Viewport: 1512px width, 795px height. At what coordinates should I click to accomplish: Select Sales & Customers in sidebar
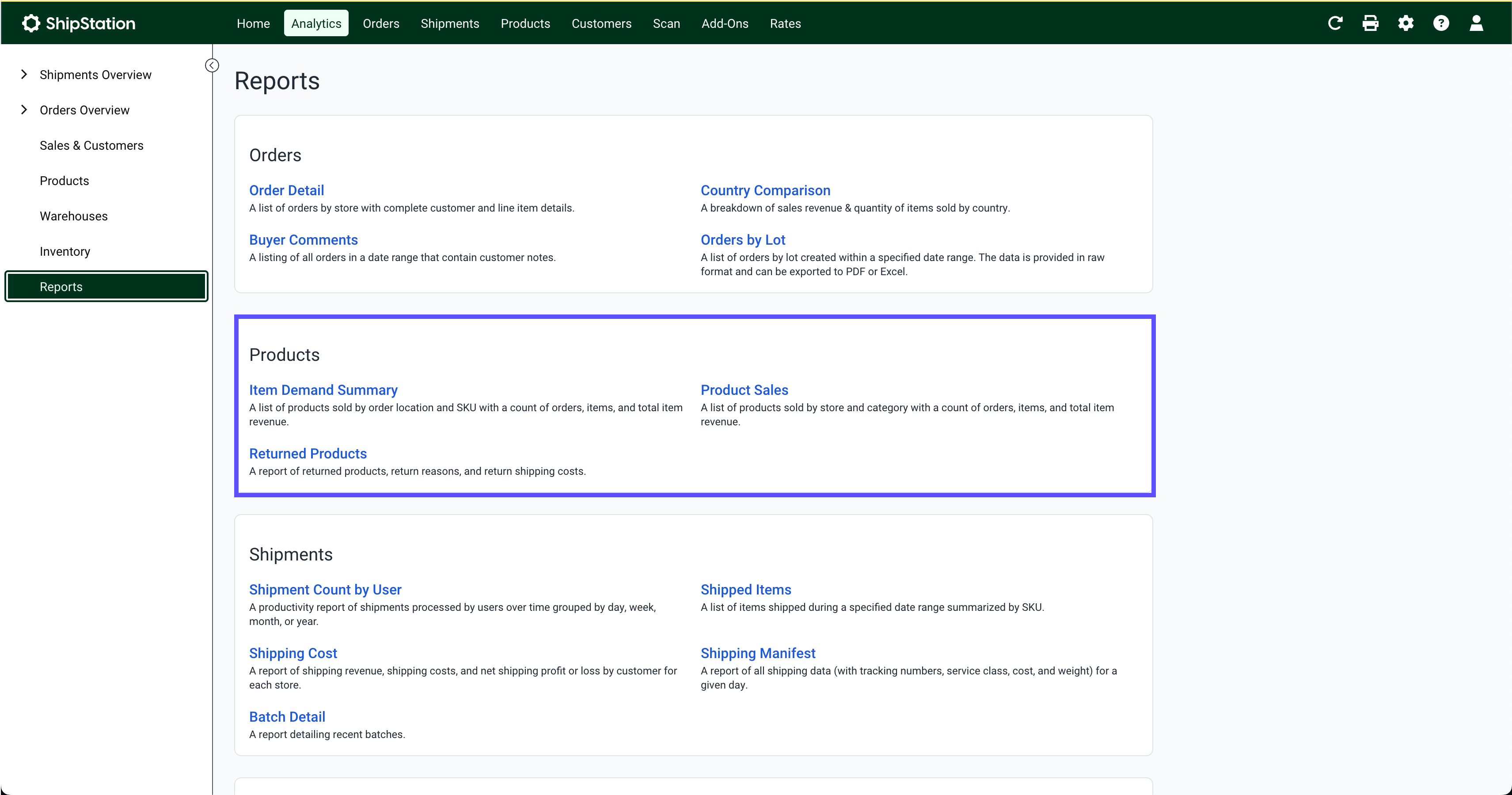coord(91,145)
